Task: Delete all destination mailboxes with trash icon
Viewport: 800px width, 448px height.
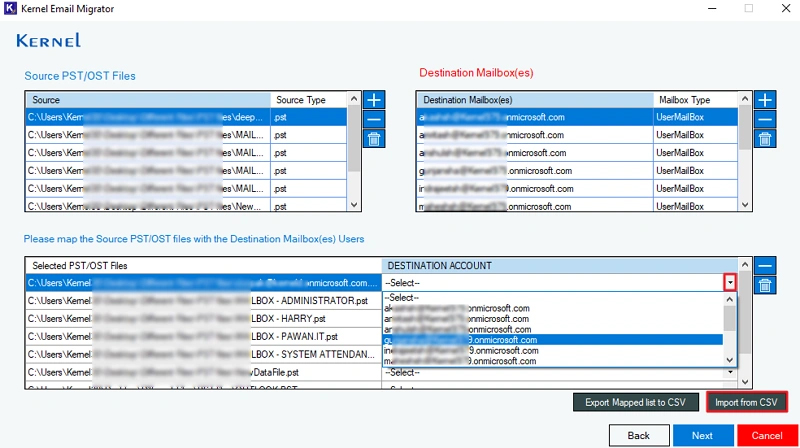Action: (x=765, y=139)
